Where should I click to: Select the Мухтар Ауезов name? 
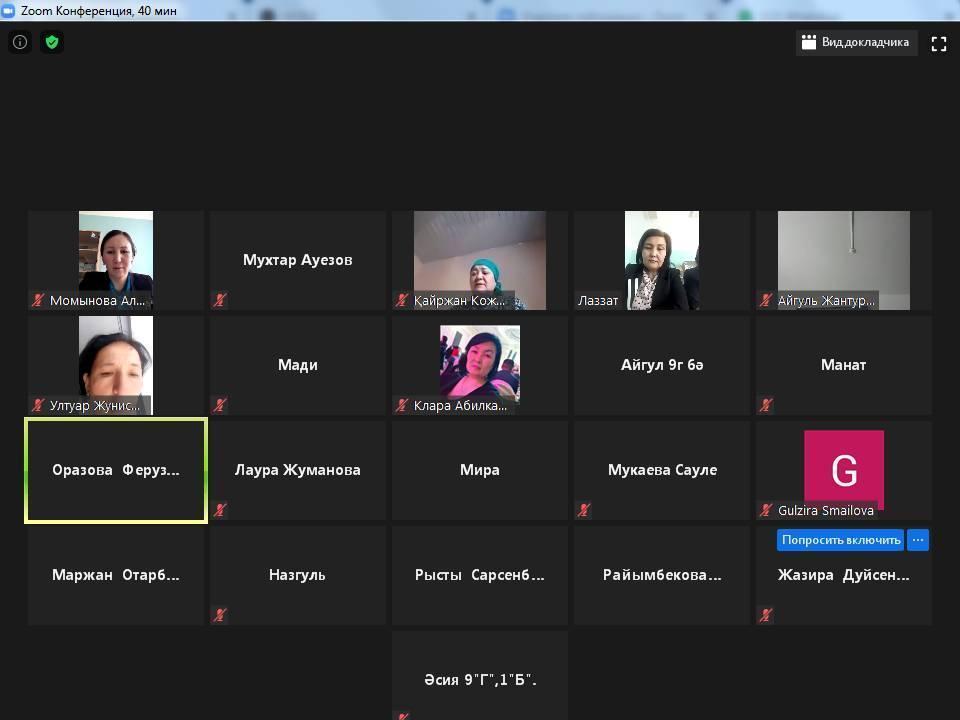tap(298, 260)
